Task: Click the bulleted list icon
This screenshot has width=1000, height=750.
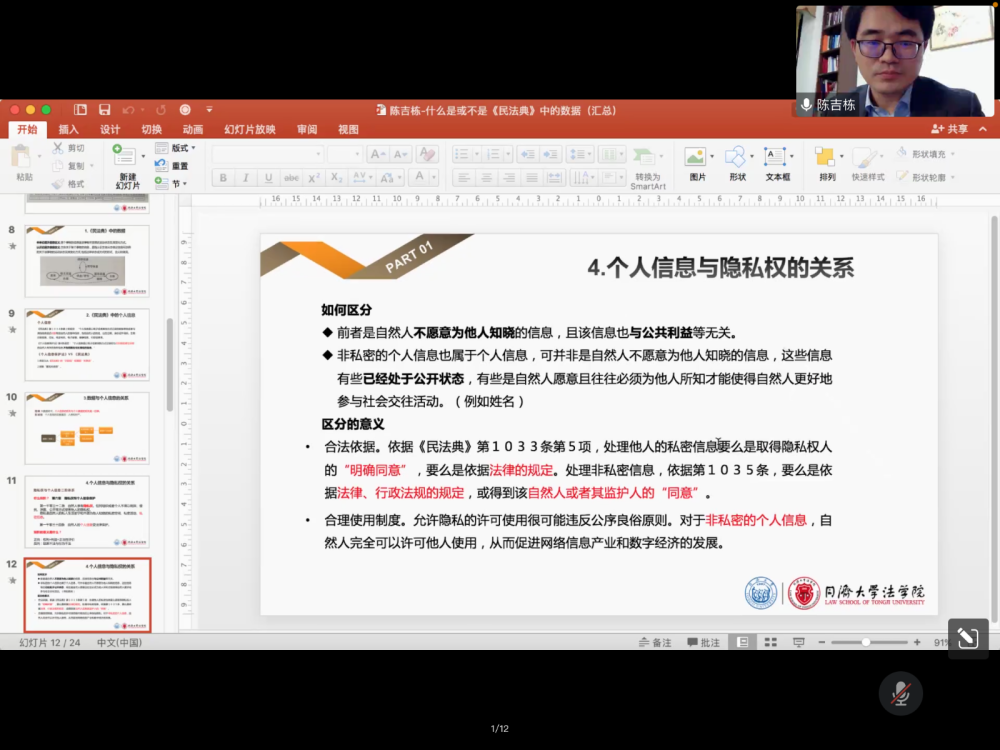Action: point(462,154)
